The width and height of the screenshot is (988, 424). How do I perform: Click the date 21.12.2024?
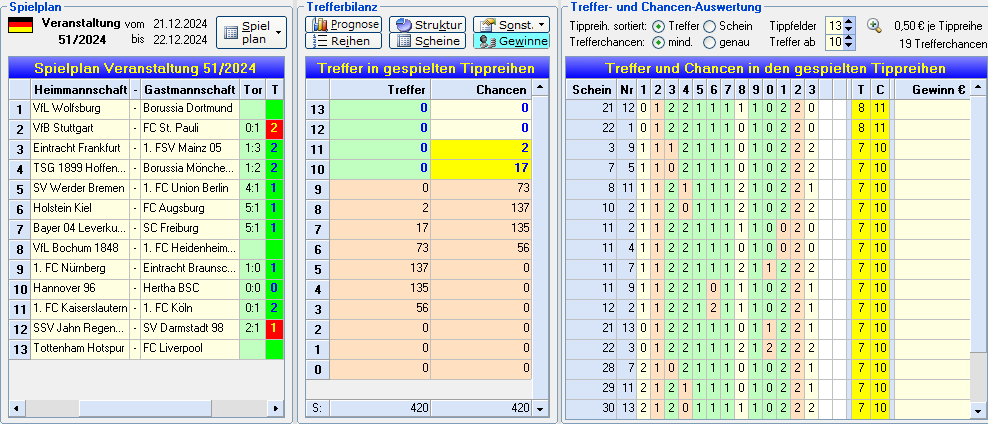[180, 24]
